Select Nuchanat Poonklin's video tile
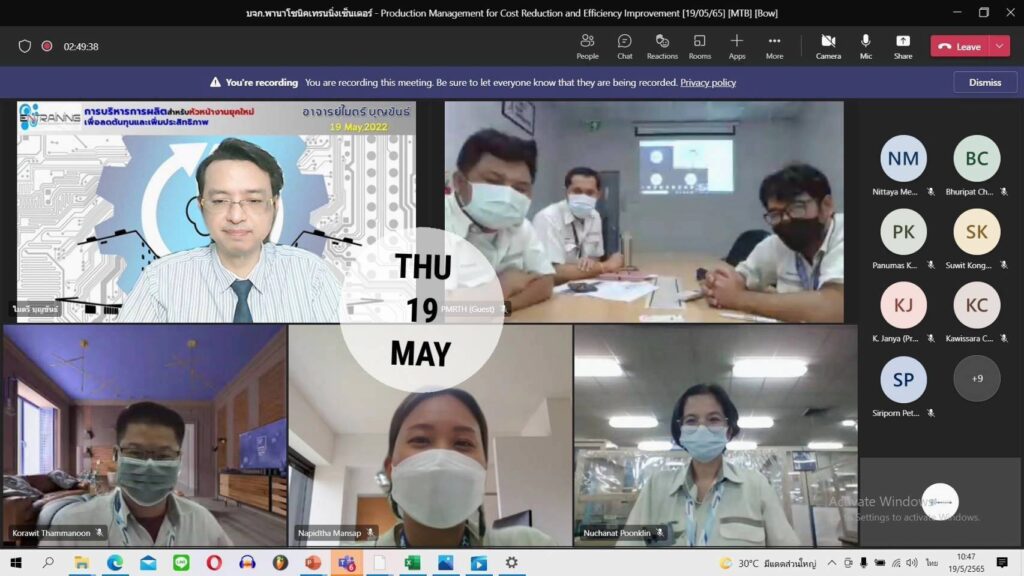The width and height of the screenshot is (1024, 576). (716, 436)
